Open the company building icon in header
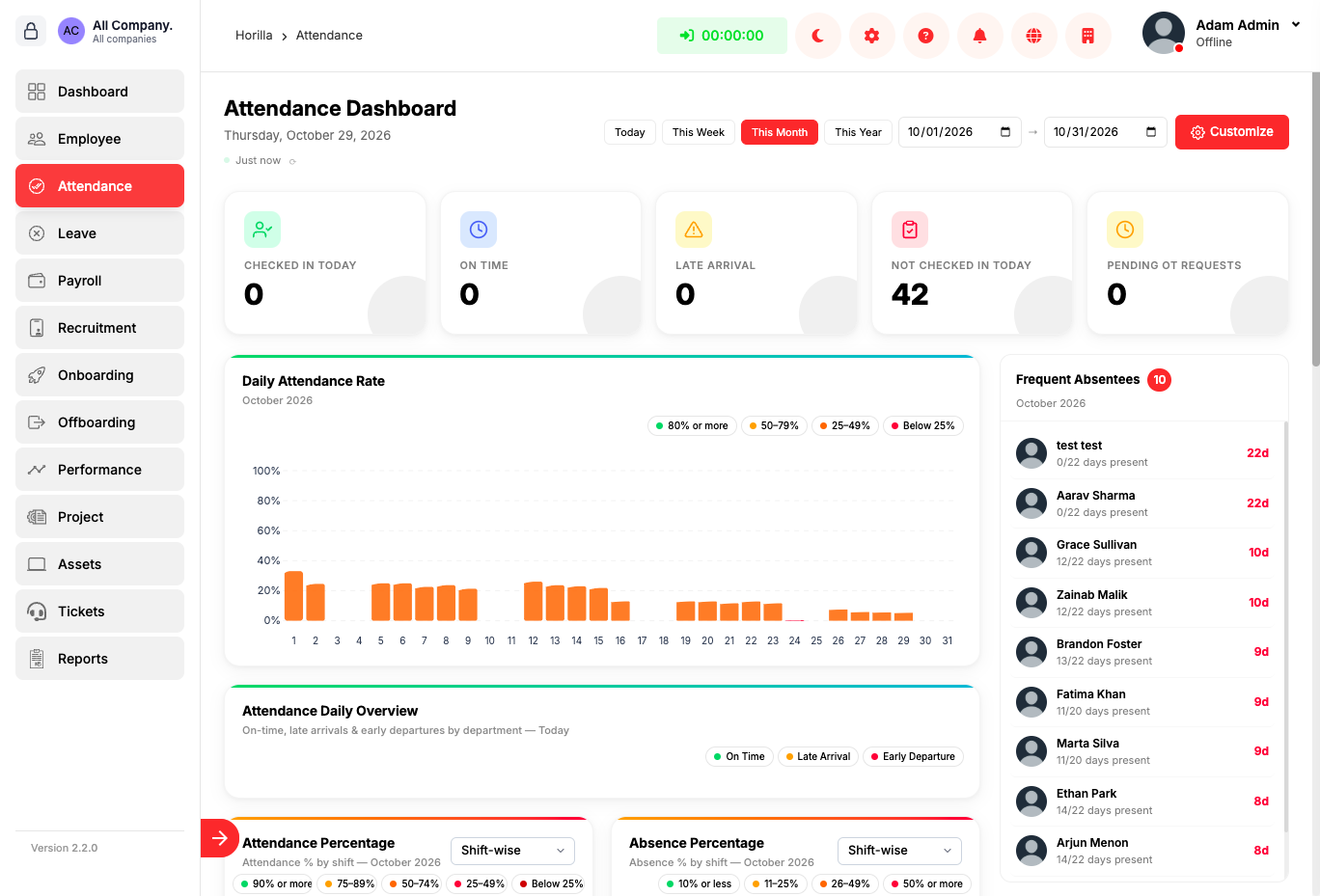Viewport: 1320px width, 896px height. pos(1088,36)
